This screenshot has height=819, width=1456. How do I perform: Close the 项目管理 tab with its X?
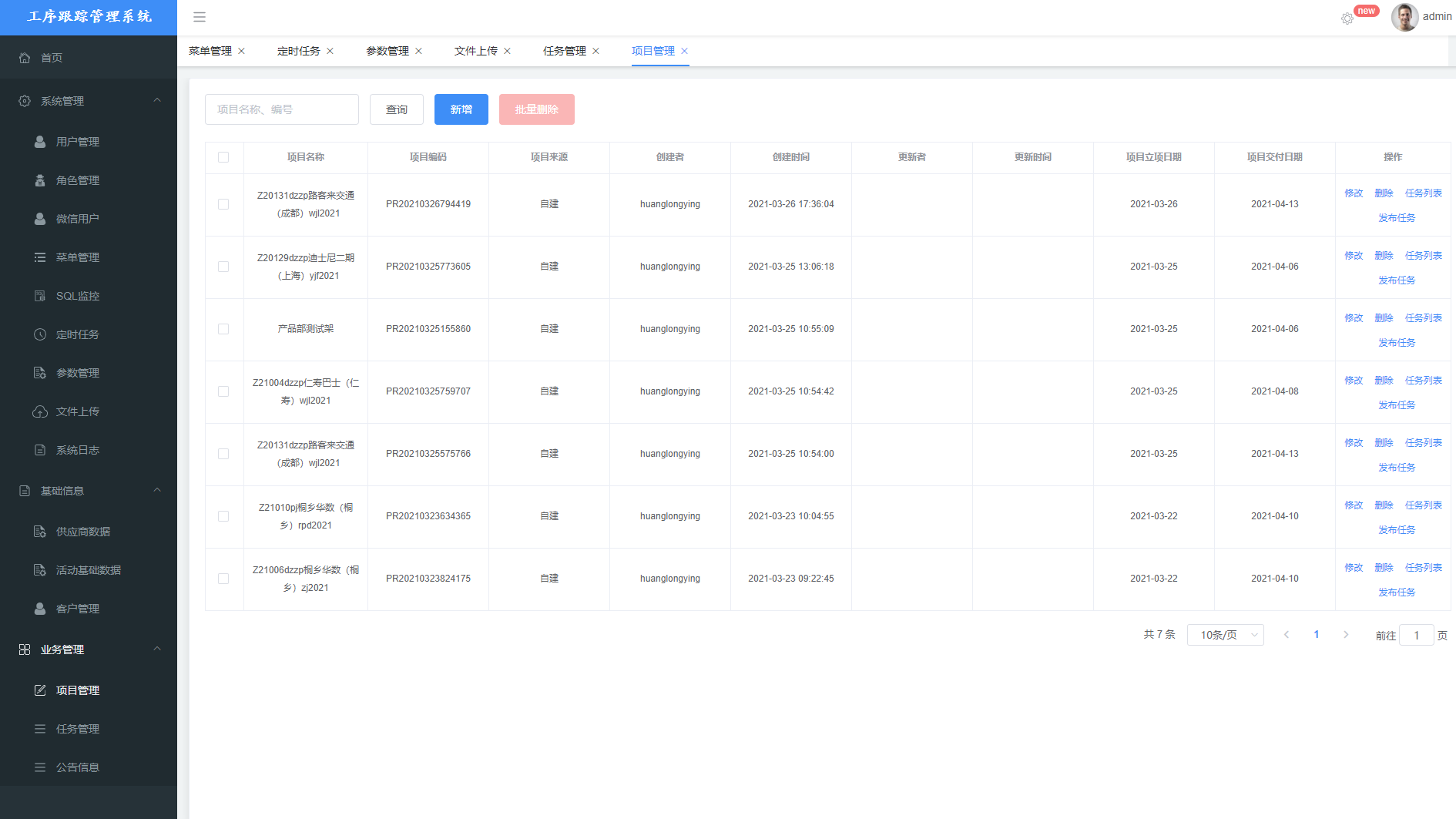click(x=684, y=51)
